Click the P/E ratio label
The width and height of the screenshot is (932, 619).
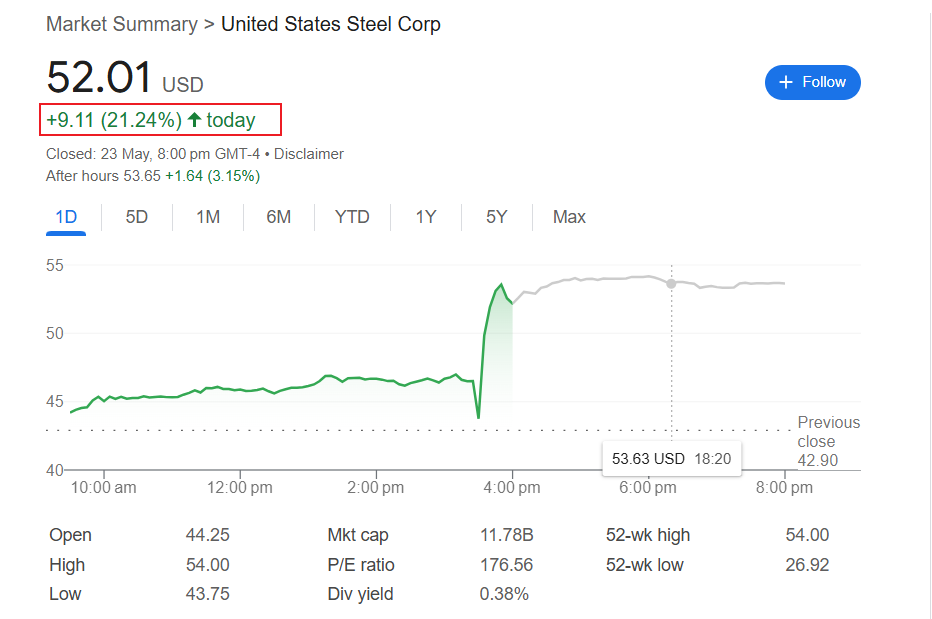click(x=360, y=565)
